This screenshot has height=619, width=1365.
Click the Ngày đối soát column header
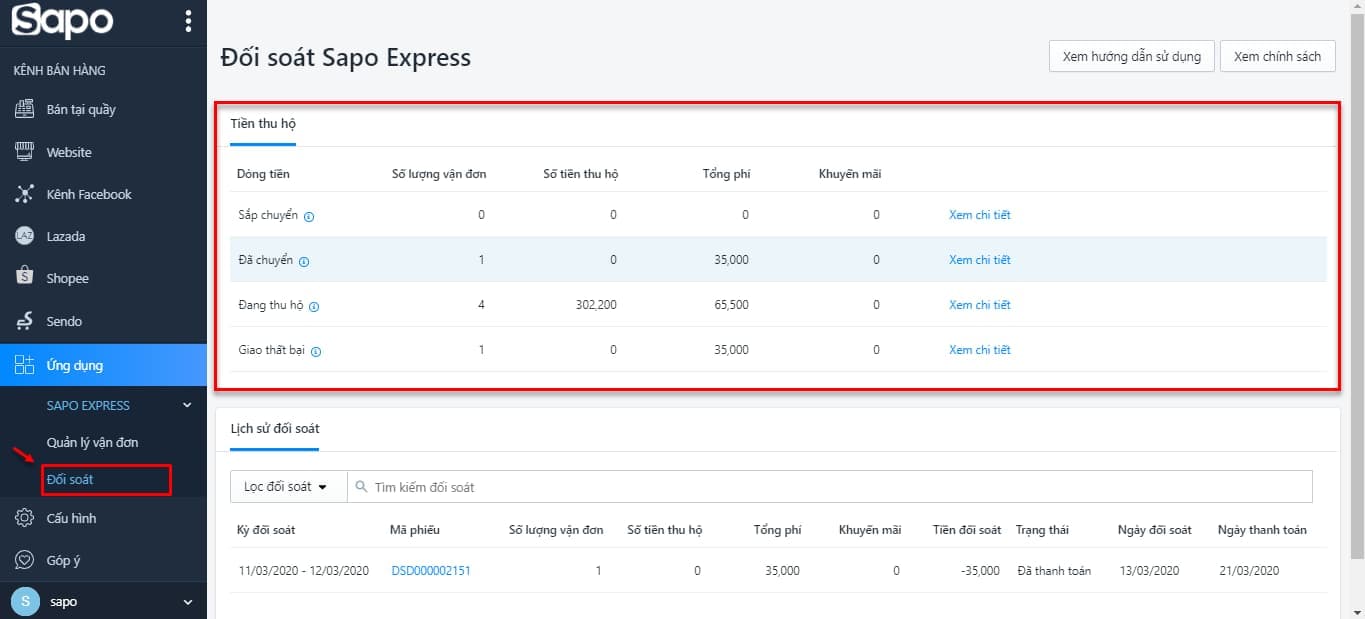click(x=1154, y=530)
